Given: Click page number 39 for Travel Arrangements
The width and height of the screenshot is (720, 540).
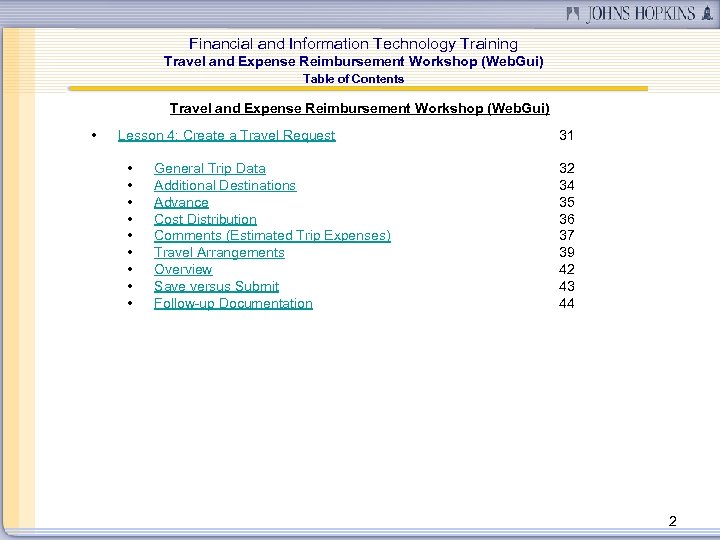Looking at the screenshot, I should coord(567,253).
